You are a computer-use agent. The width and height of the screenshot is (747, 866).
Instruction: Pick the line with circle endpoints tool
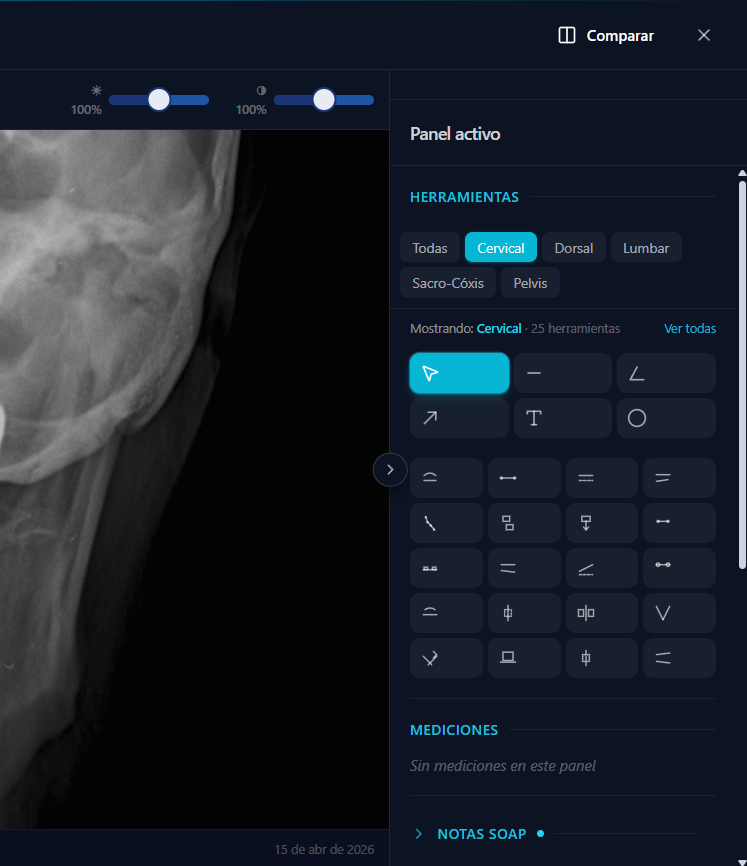680,568
